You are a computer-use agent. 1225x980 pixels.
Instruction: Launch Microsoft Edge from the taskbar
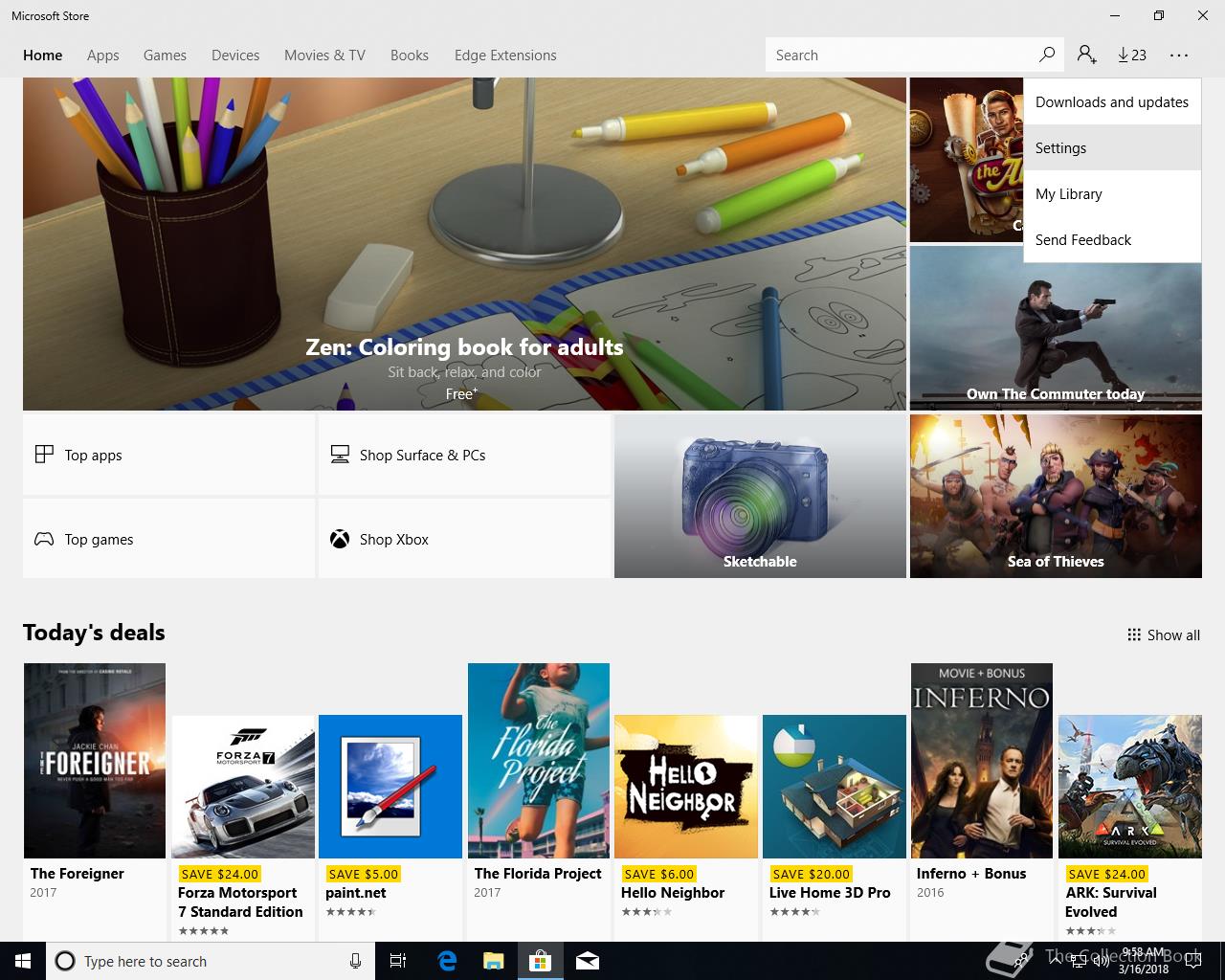pos(447,961)
